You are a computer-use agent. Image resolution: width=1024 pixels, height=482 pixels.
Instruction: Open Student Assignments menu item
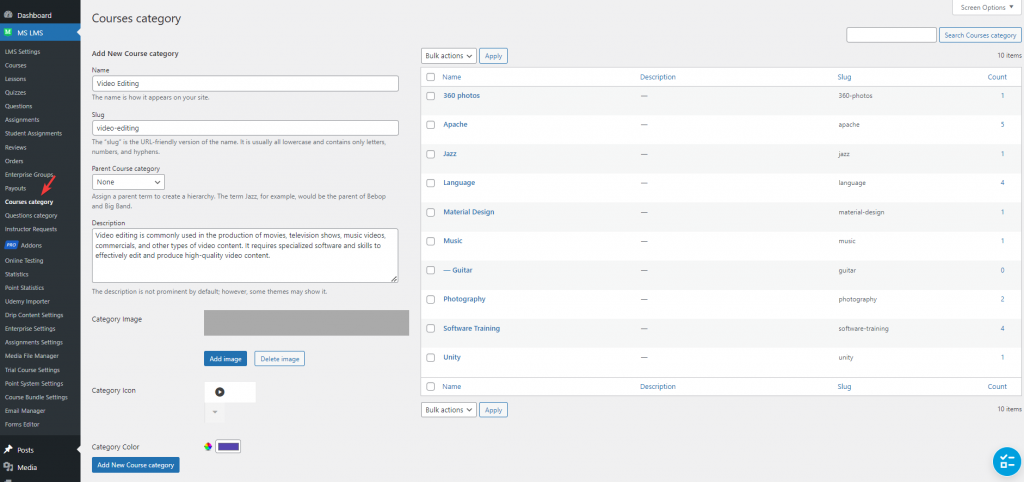point(33,133)
